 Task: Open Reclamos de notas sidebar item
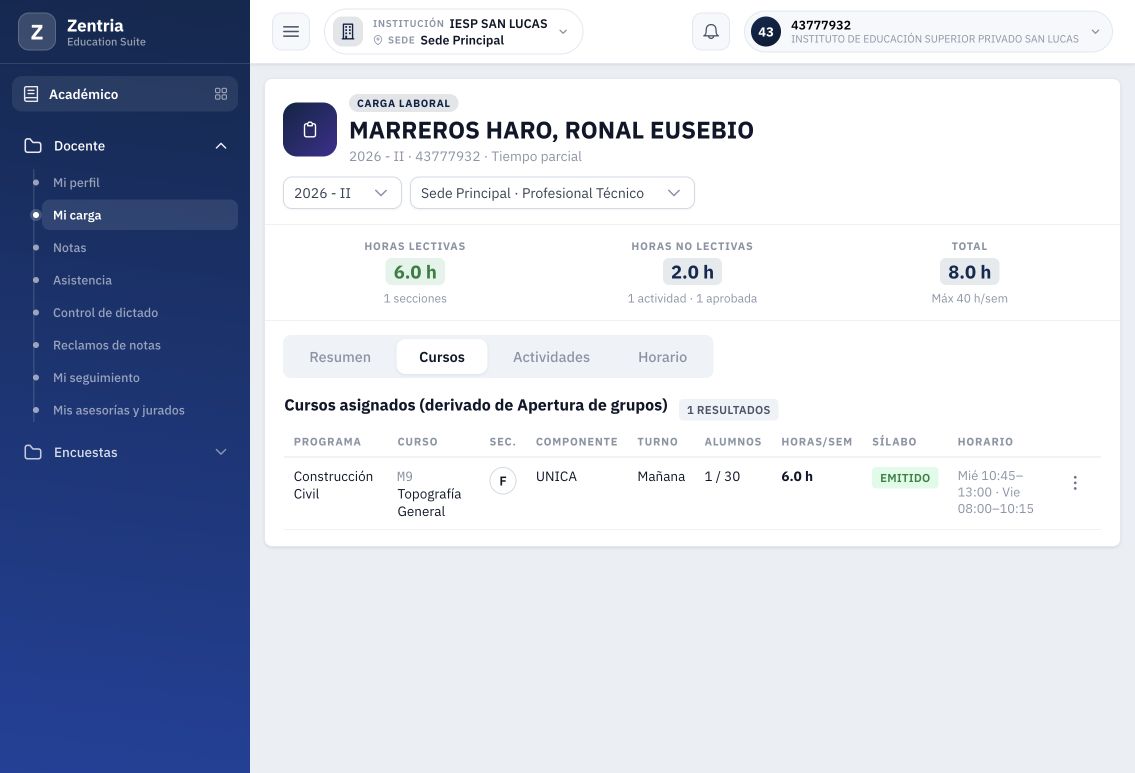pos(107,345)
